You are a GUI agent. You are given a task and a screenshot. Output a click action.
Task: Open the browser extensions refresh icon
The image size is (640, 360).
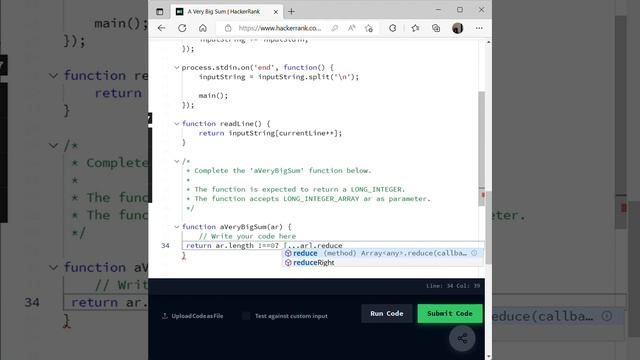click(x=393, y=28)
